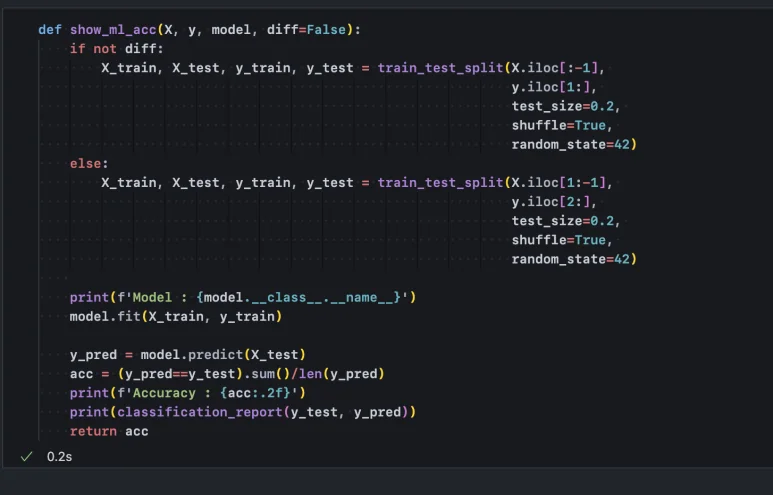Click the print Accuracy f-string line

pos(187,392)
